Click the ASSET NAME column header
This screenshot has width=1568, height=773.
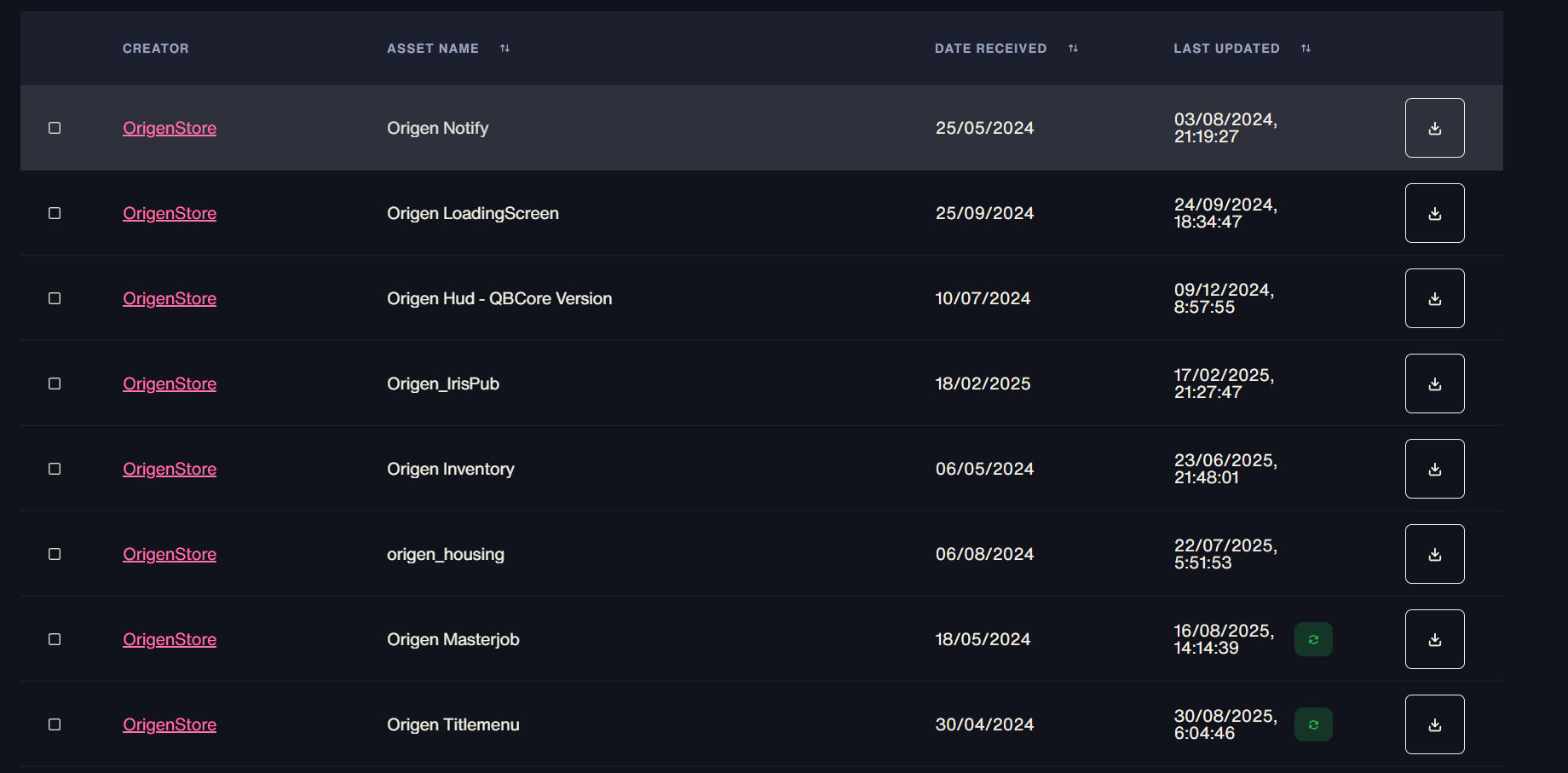pyautogui.click(x=433, y=49)
